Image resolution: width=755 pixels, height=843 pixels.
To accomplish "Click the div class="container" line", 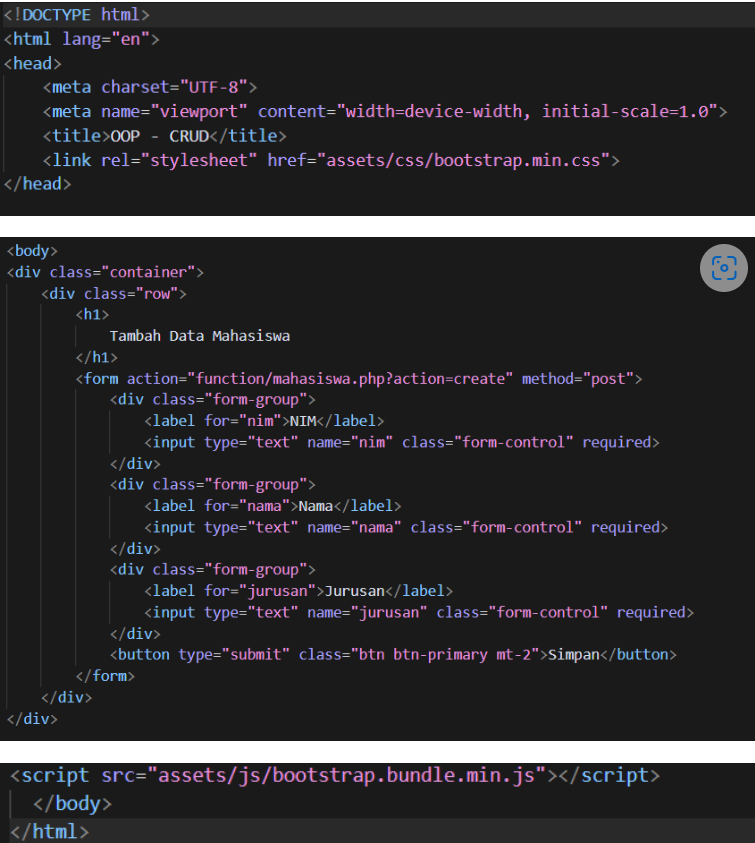I will point(105,272).
